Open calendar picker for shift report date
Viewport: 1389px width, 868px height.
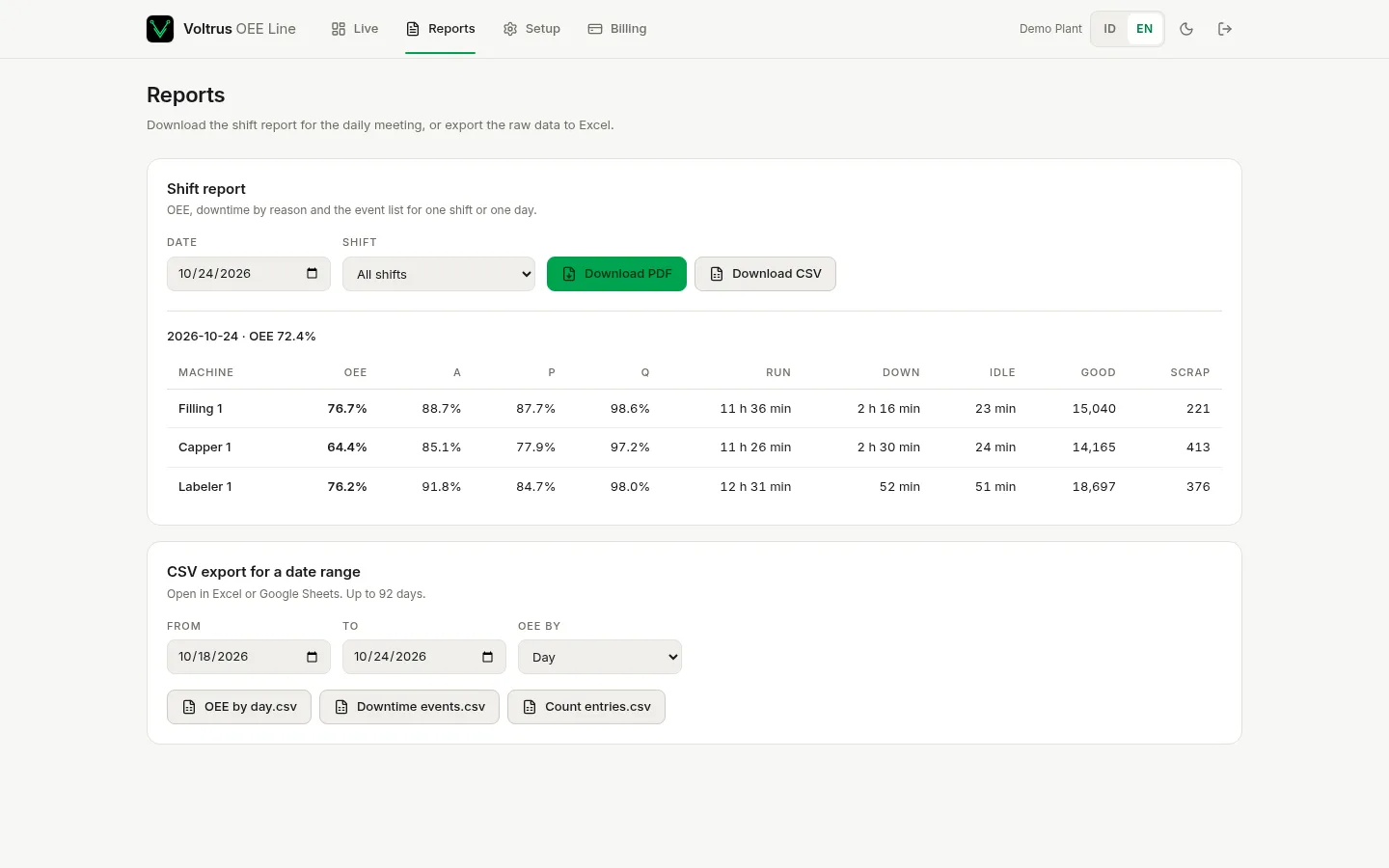(312, 274)
